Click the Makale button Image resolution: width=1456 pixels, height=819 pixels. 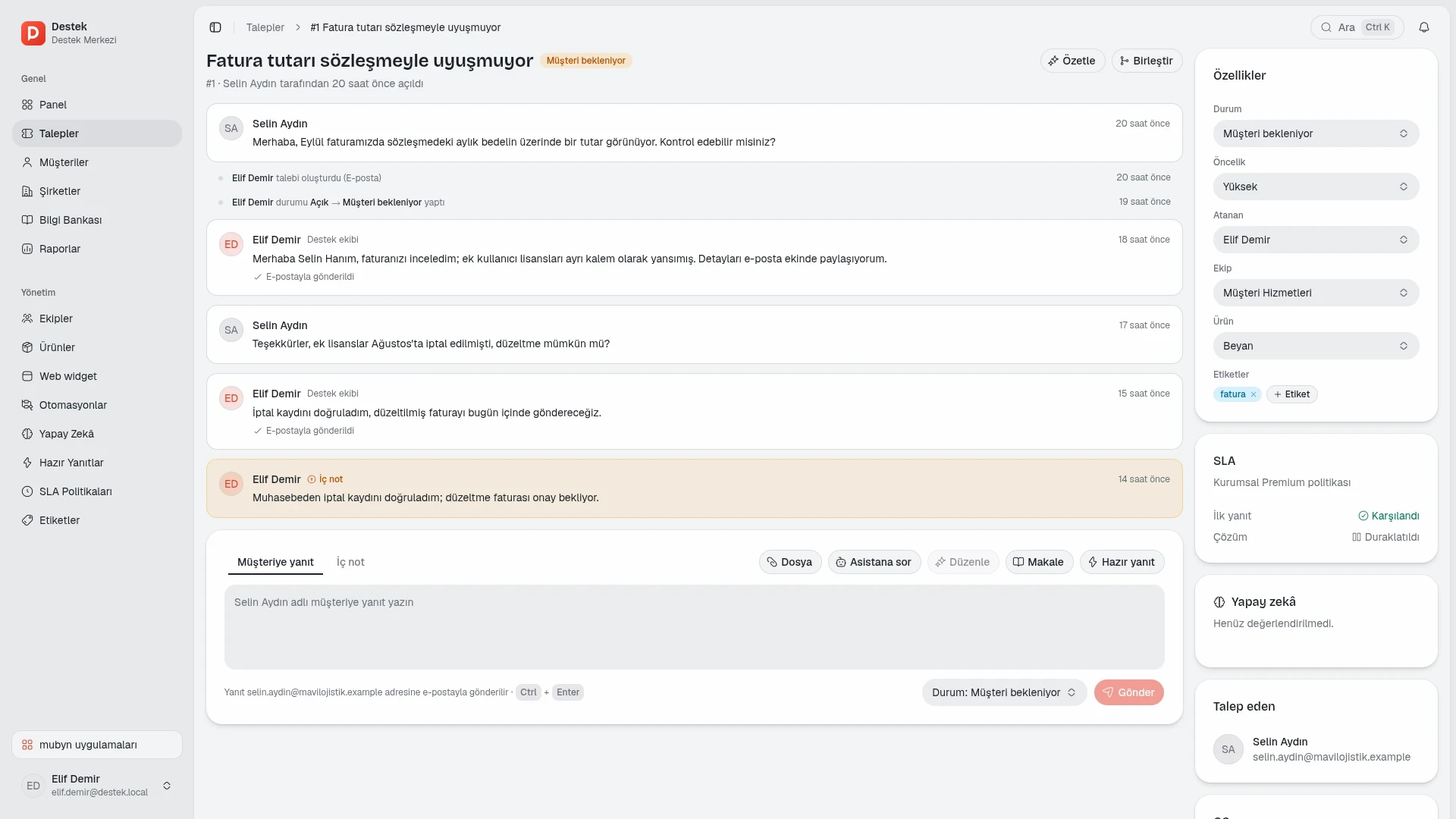coord(1038,562)
